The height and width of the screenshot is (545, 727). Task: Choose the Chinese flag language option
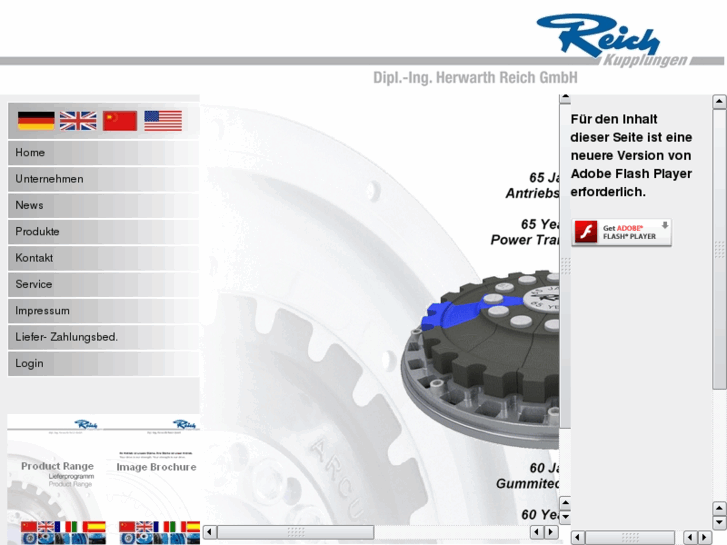(x=120, y=121)
